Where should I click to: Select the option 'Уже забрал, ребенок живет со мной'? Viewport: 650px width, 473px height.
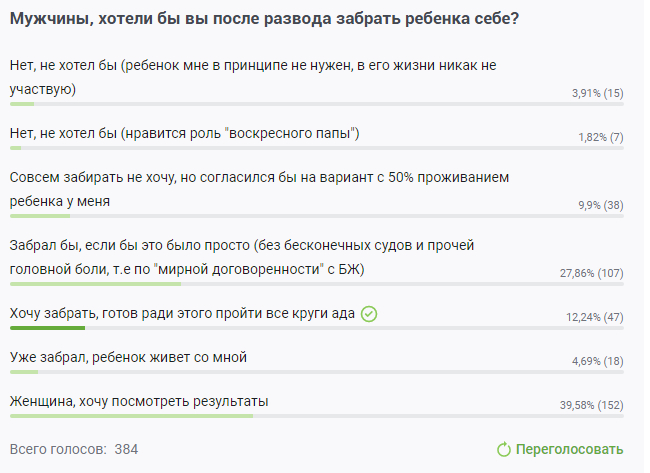(x=128, y=356)
